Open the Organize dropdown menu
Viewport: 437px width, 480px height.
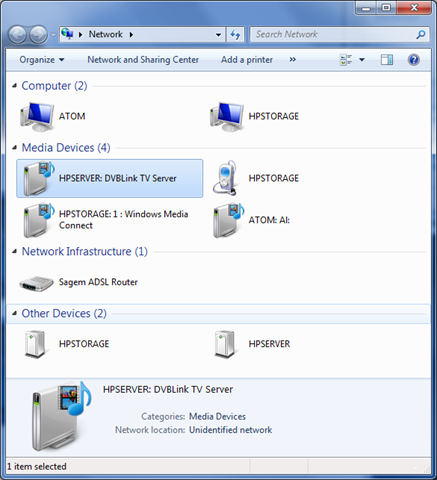coord(42,60)
